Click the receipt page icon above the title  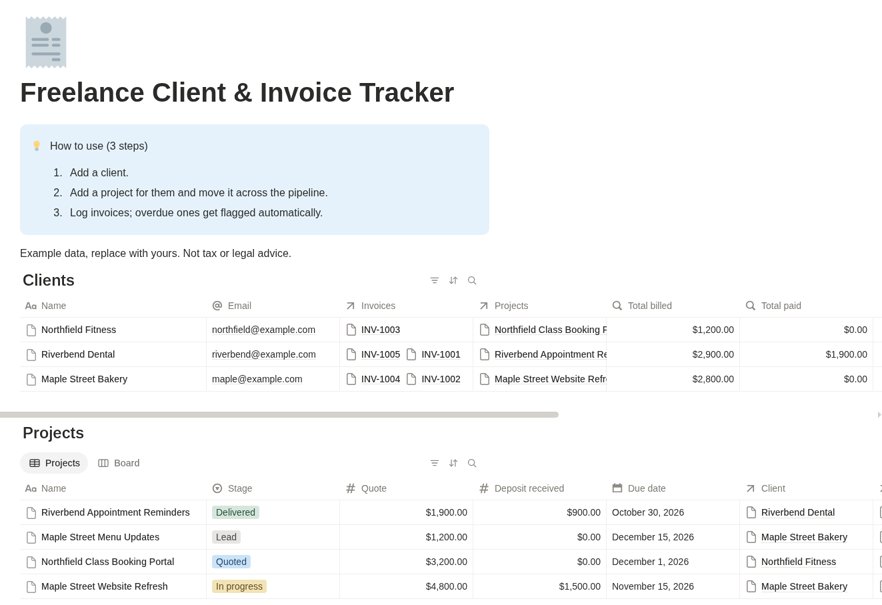tap(46, 42)
